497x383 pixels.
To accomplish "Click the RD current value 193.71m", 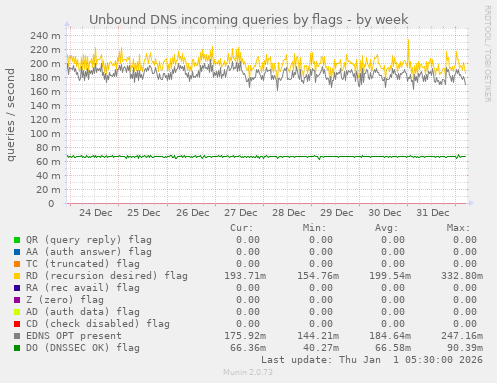I will [245, 276].
